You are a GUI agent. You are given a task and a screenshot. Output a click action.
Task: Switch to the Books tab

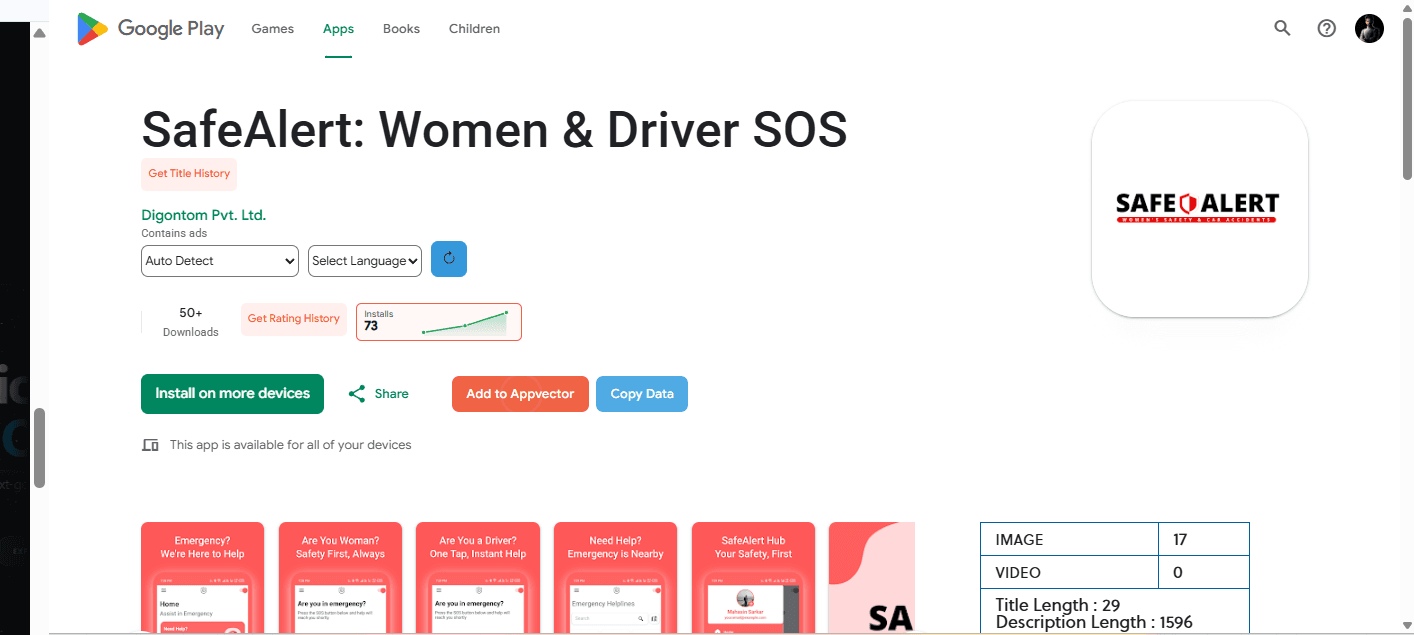click(401, 29)
